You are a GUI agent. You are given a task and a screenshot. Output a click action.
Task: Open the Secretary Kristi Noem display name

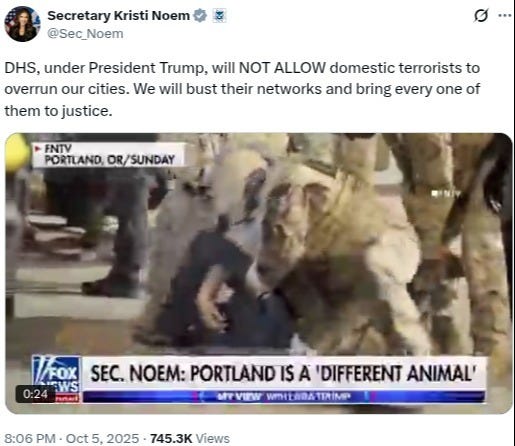pyautogui.click(x=118, y=15)
